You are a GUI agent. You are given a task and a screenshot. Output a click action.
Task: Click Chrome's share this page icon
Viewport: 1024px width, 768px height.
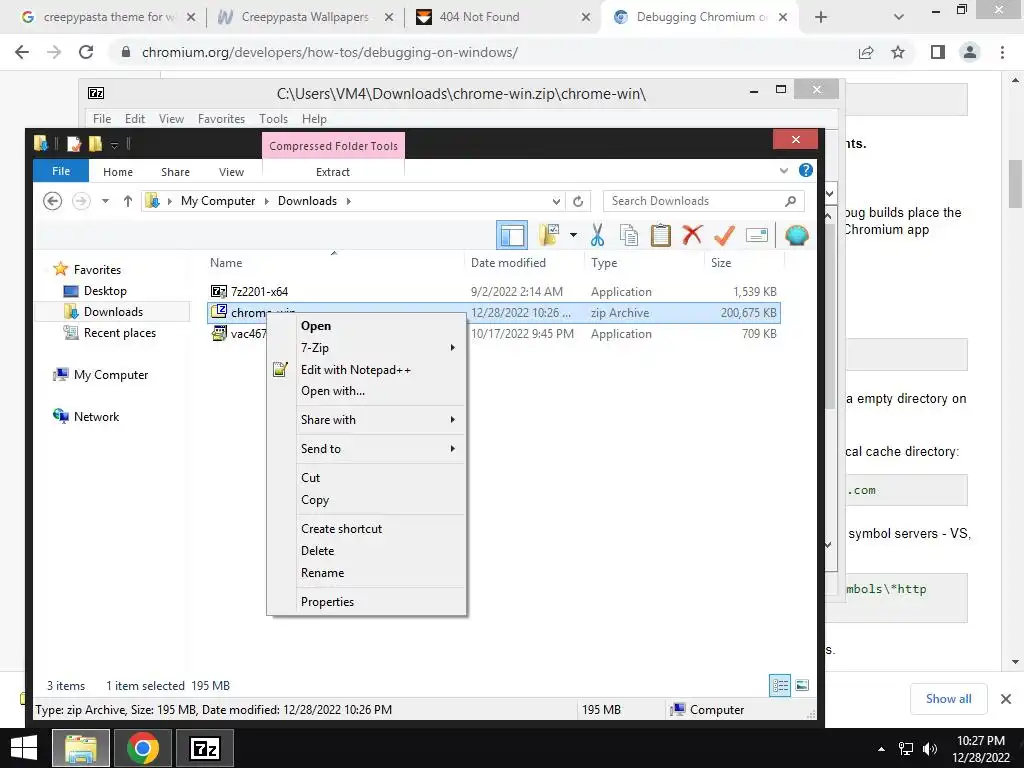866,52
